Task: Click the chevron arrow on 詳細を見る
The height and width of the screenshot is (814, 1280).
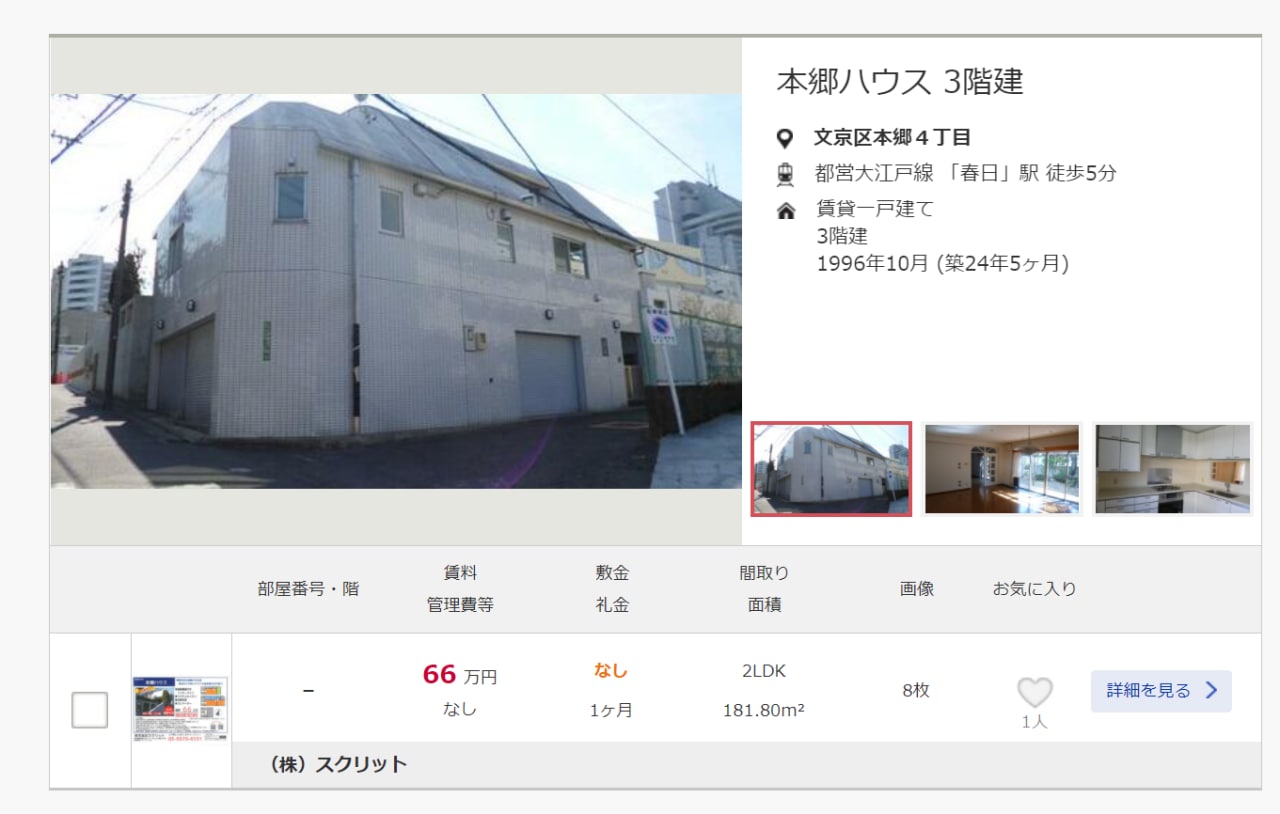Action: [1212, 690]
